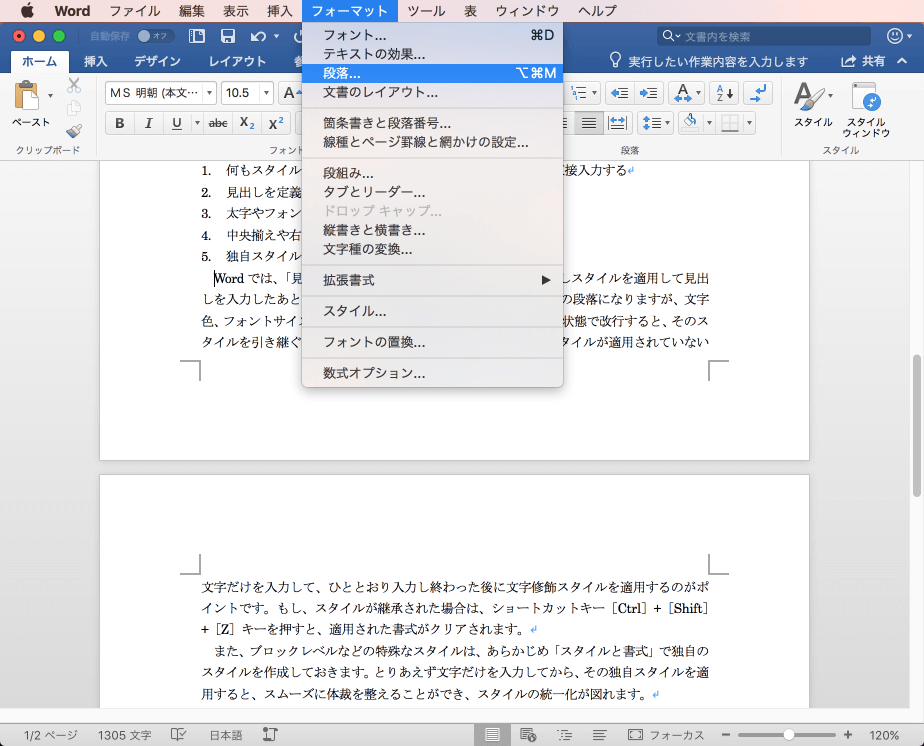Click the Borders grid icon
Image resolution: width=924 pixels, height=746 pixels.
pyautogui.click(x=730, y=123)
